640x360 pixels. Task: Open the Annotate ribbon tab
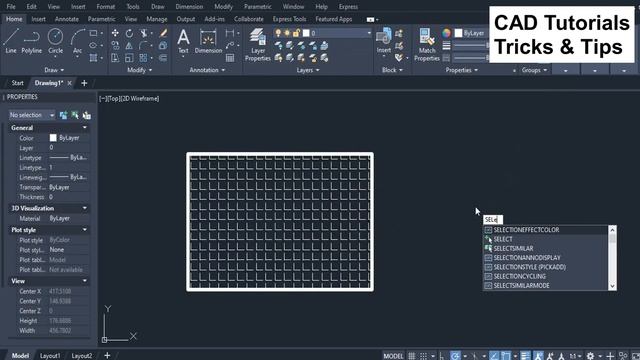tap(67, 19)
